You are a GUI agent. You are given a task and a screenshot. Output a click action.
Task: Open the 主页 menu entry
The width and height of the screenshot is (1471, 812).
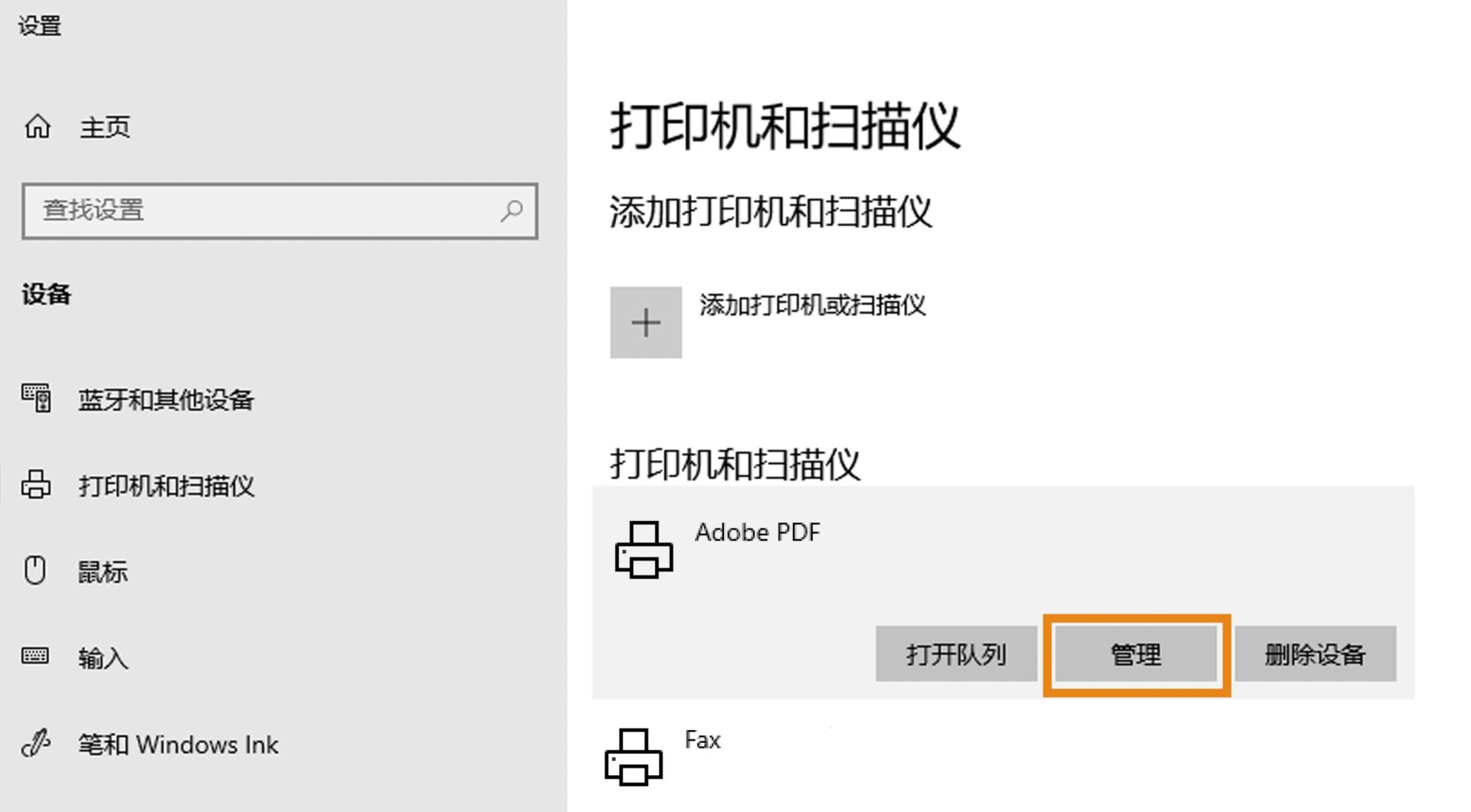[x=105, y=126]
